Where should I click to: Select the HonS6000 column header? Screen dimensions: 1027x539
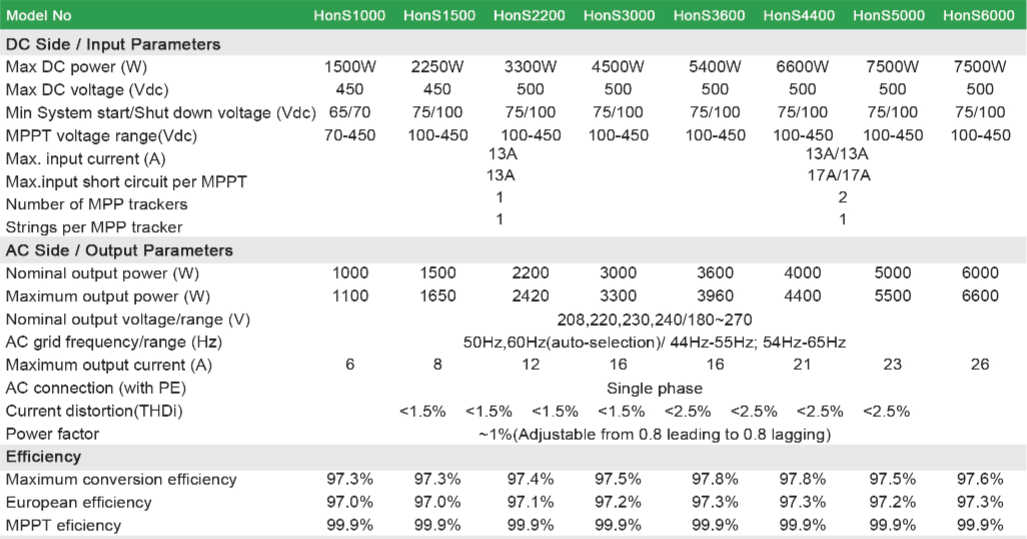(x=979, y=15)
